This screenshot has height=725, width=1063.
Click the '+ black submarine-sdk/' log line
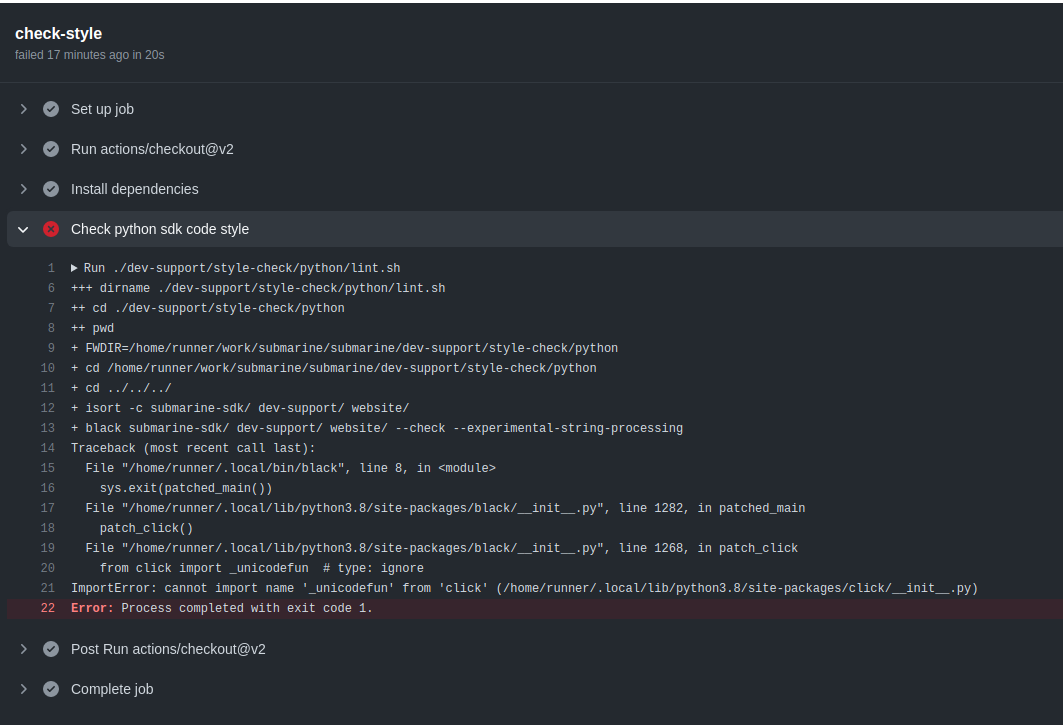(x=377, y=429)
